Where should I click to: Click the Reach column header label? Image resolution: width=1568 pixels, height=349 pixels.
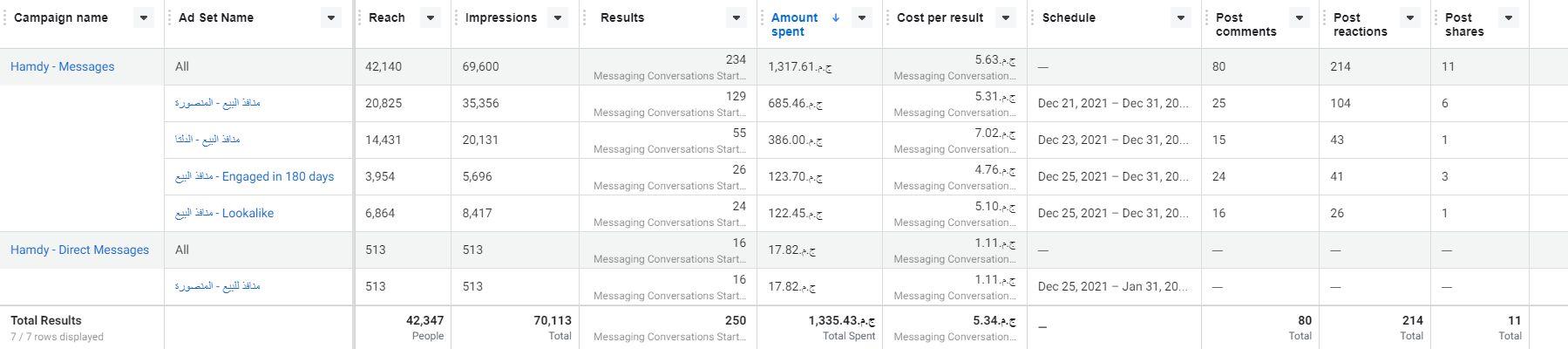(x=386, y=17)
